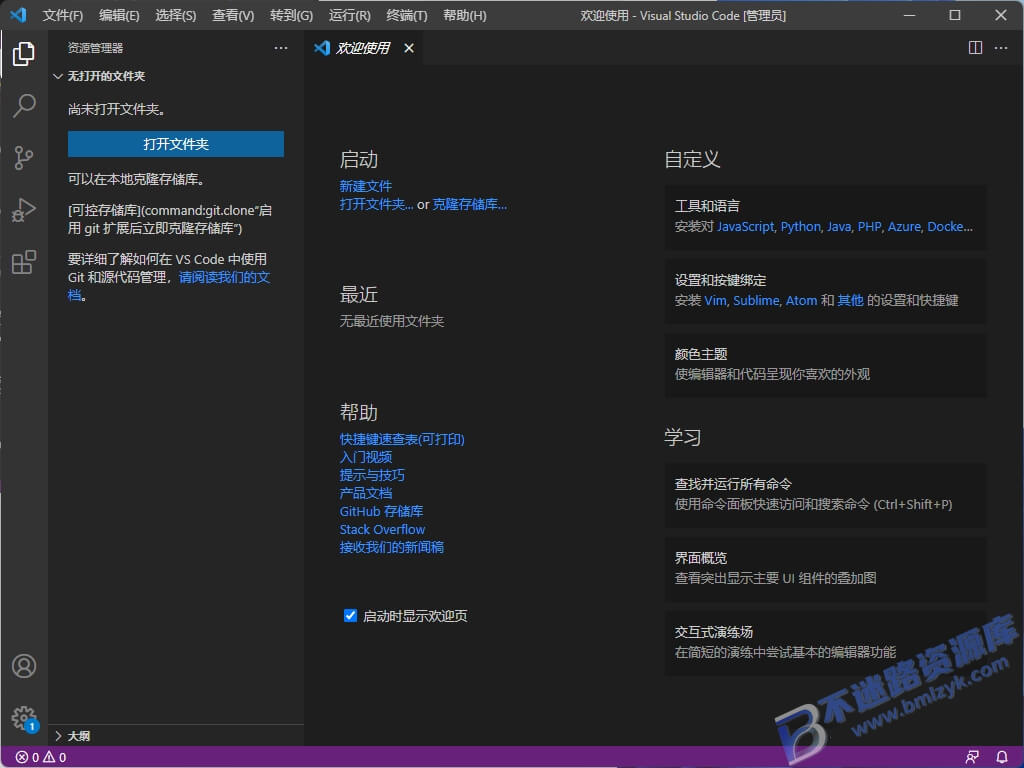
Task: Open the 查找并运行所有命令 card
Action: coord(825,494)
